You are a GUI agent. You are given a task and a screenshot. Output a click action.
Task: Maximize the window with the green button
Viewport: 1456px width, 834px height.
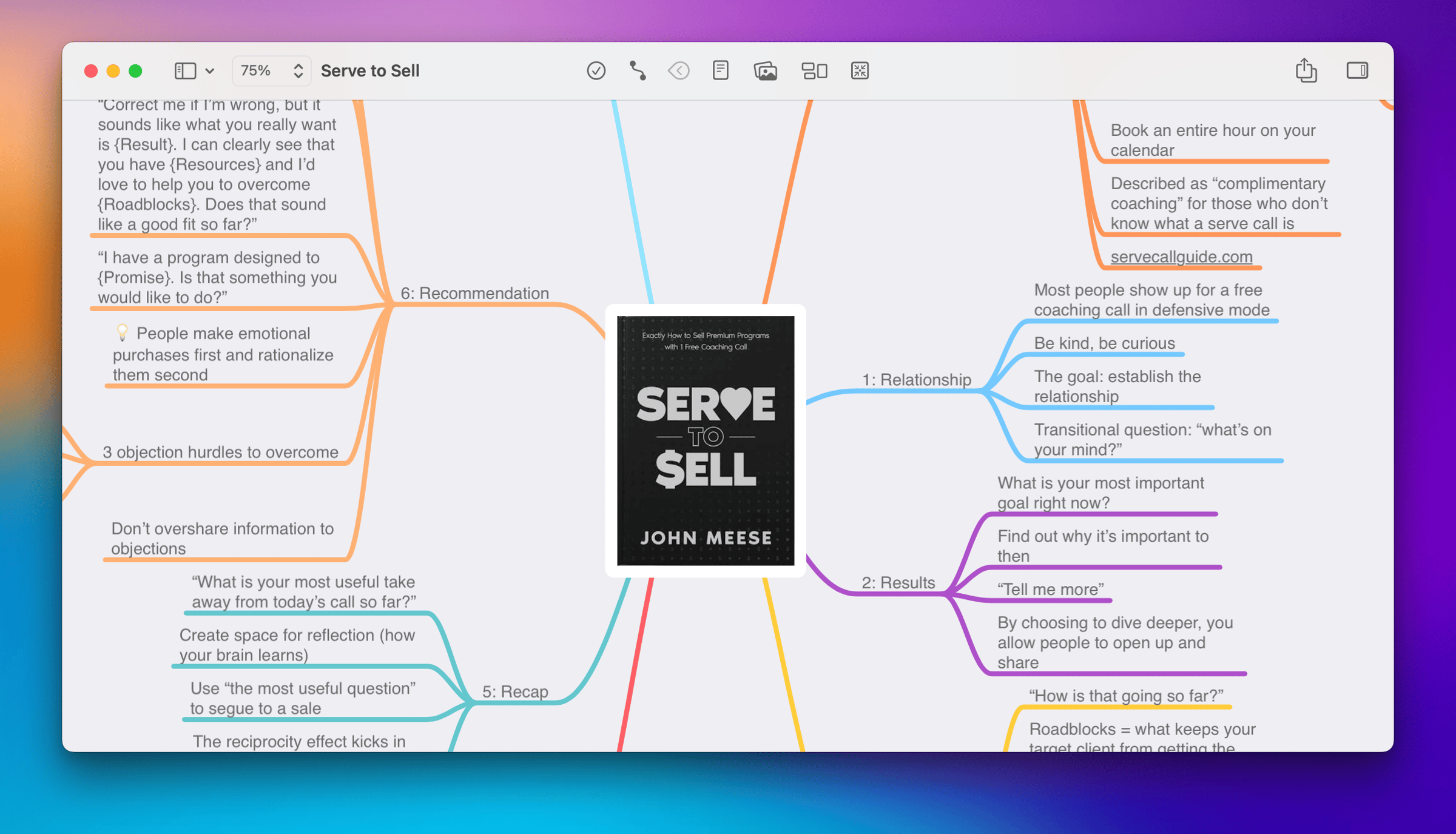tap(136, 71)
